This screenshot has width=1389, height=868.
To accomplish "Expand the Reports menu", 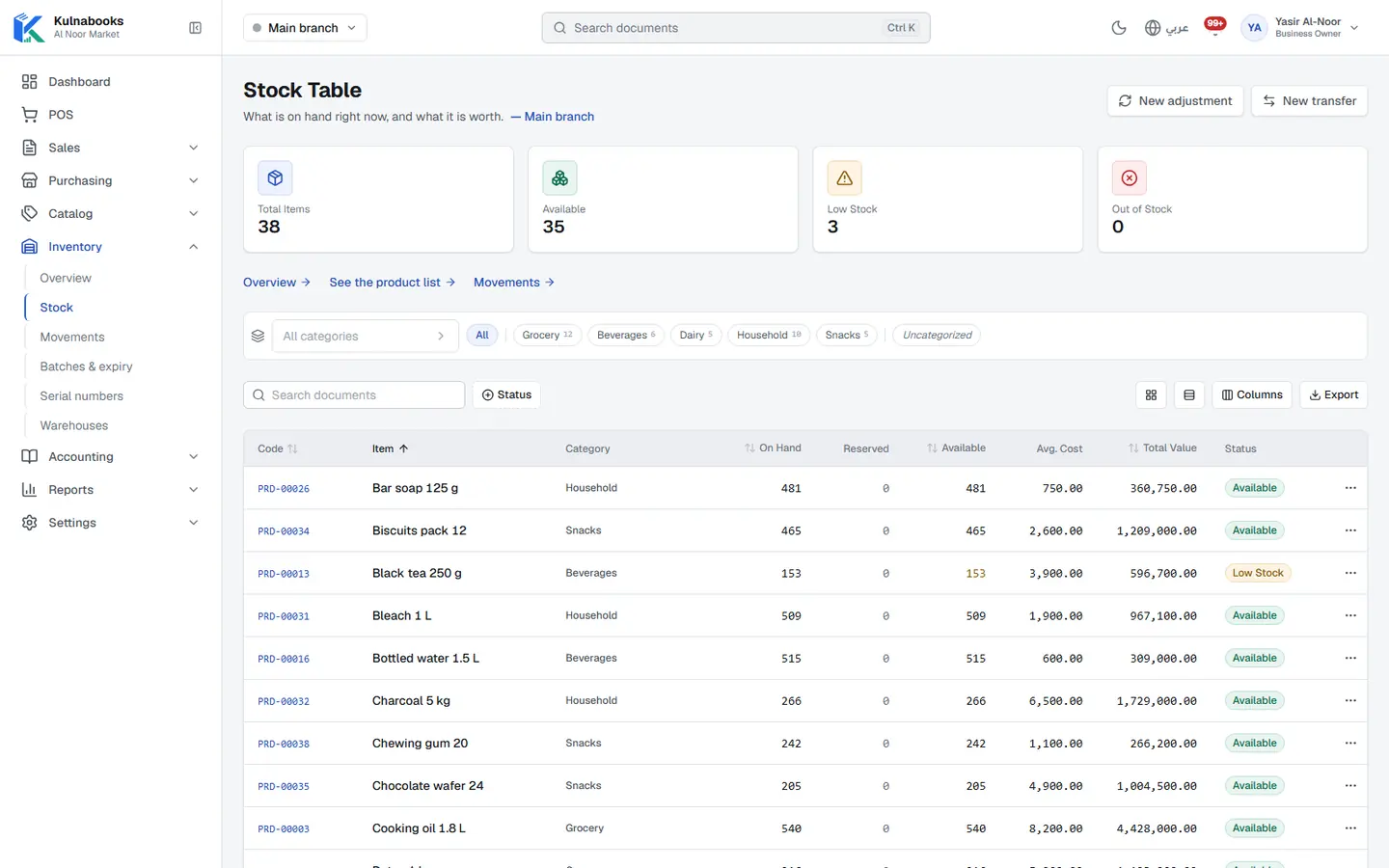I will click(x=110, y=490).
